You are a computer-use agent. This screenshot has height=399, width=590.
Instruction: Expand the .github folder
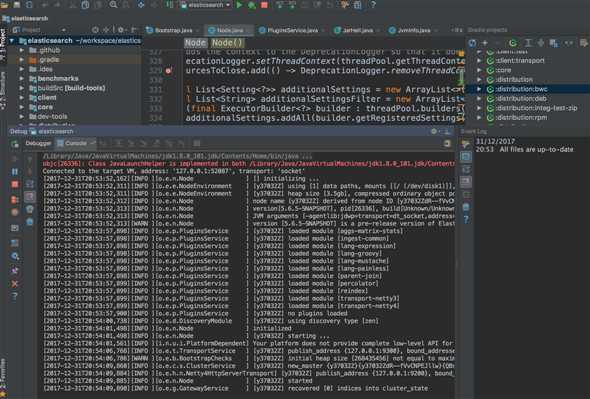tap(22, 50)
